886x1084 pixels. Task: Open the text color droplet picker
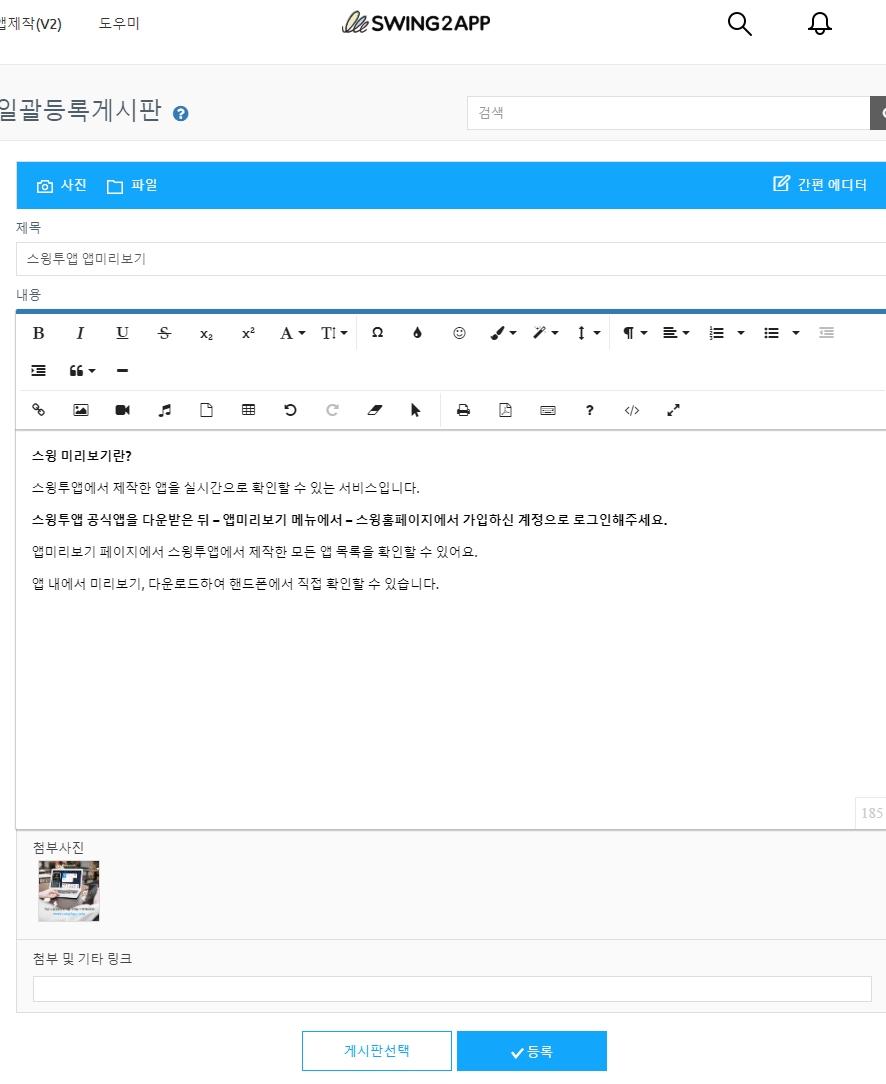coord(417,333)
